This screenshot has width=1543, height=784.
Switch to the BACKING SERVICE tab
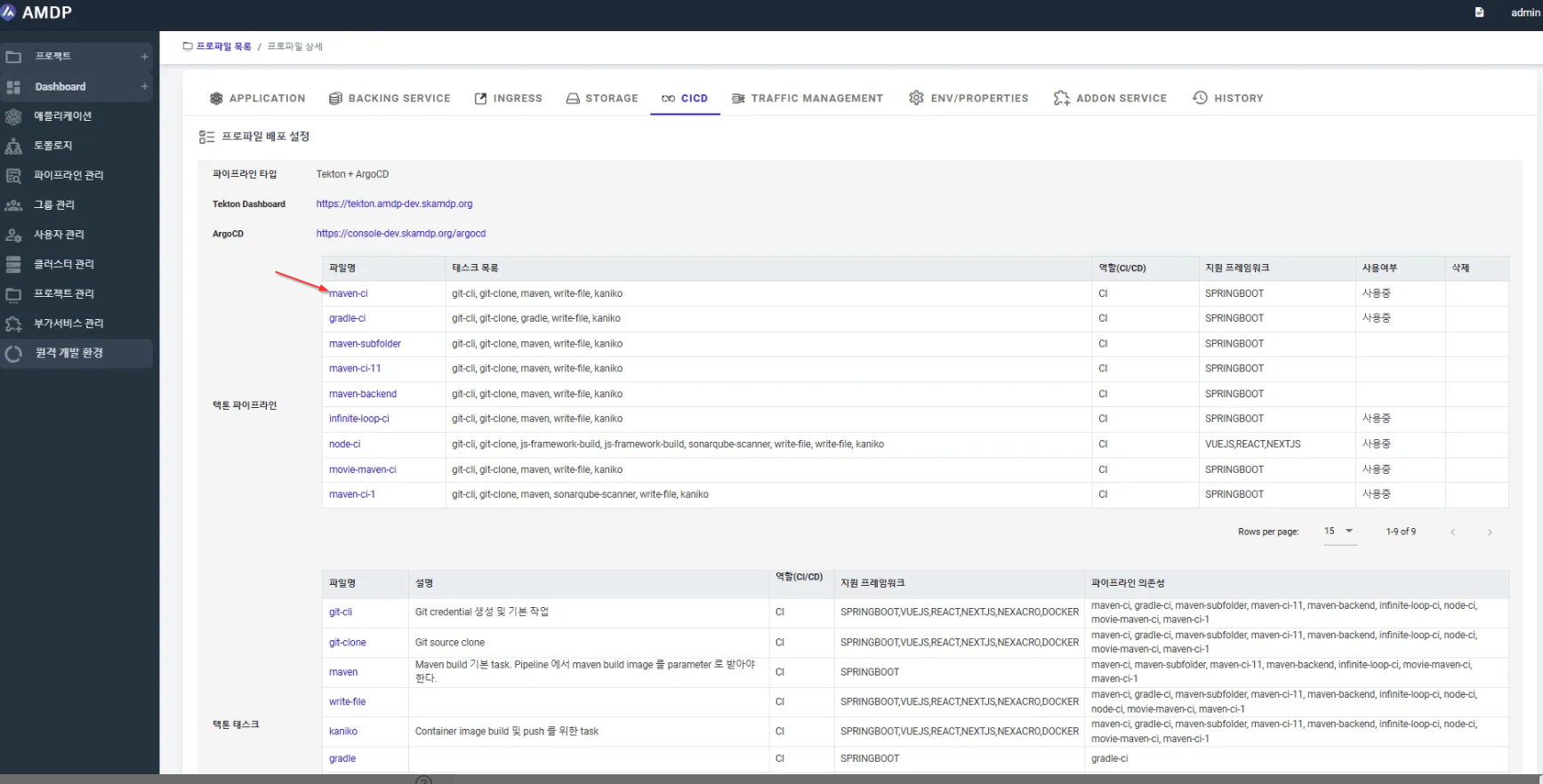(x=390, y=99)
